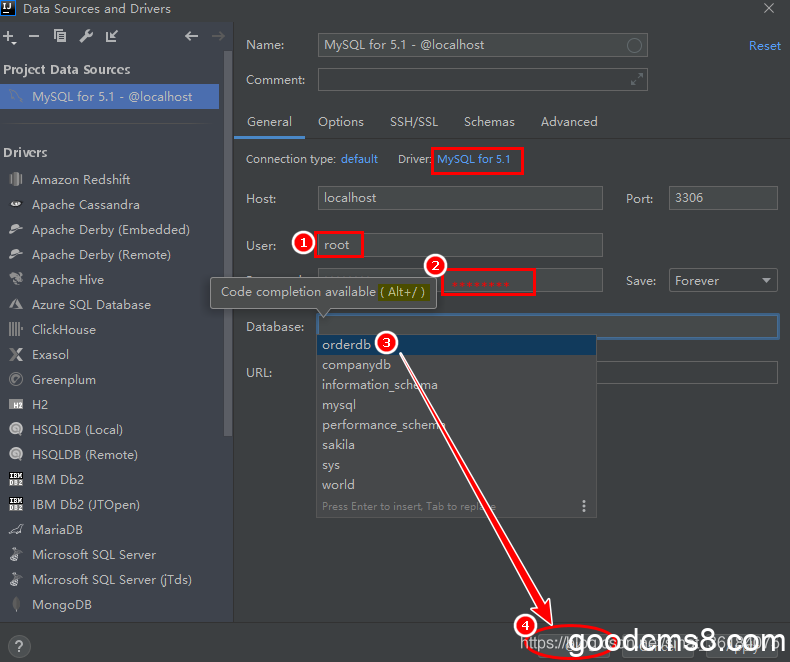Choose mysql from the completion list
Screen dimensions: 790x662
point(456,405)
